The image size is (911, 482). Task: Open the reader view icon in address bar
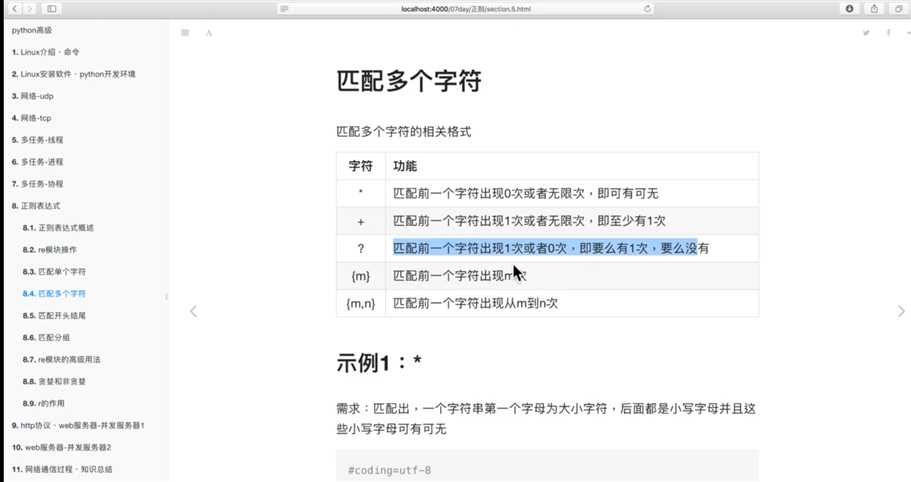284,9
